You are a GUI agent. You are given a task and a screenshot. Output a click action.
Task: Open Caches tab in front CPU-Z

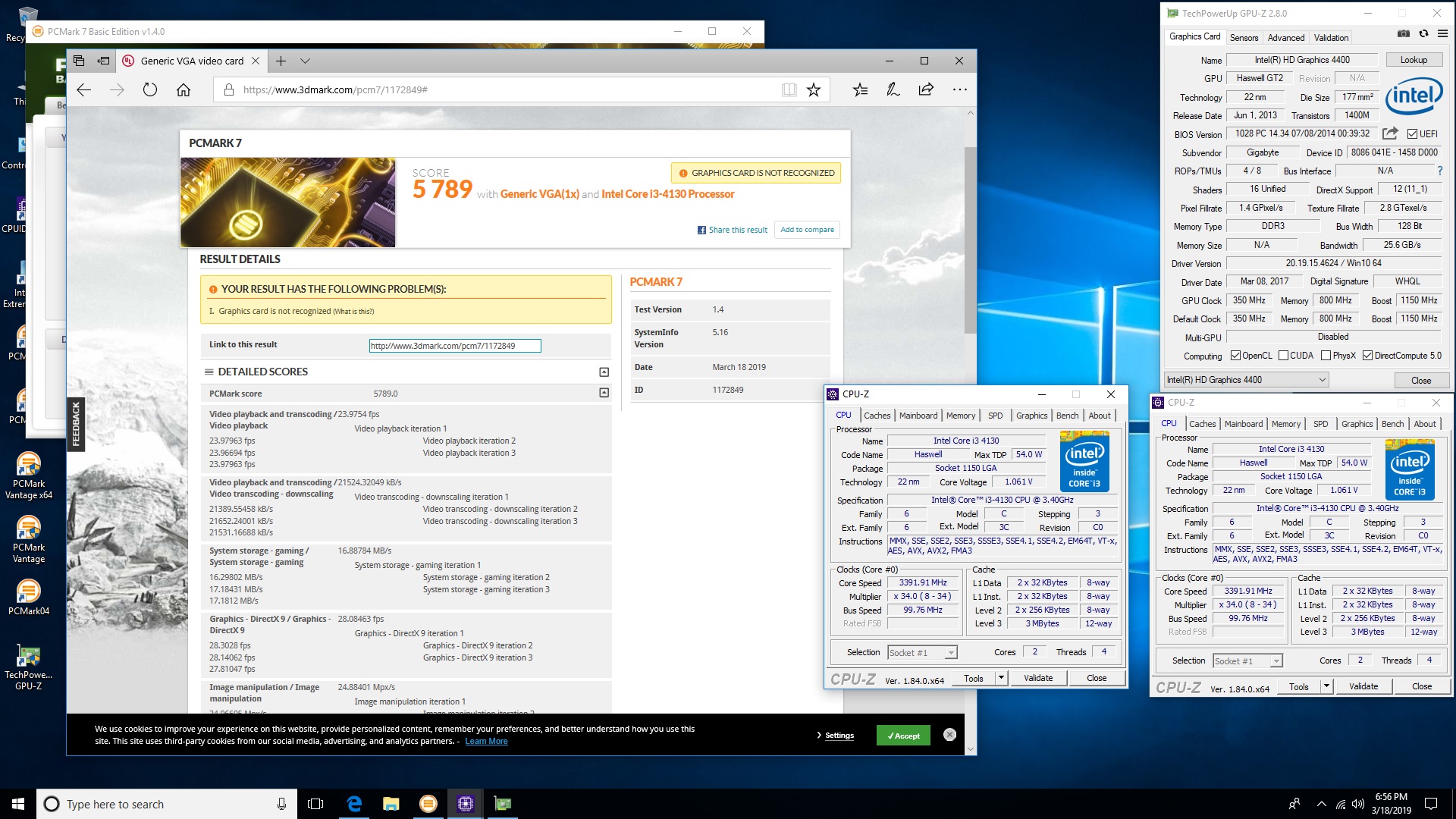click(x=877, y=416)
